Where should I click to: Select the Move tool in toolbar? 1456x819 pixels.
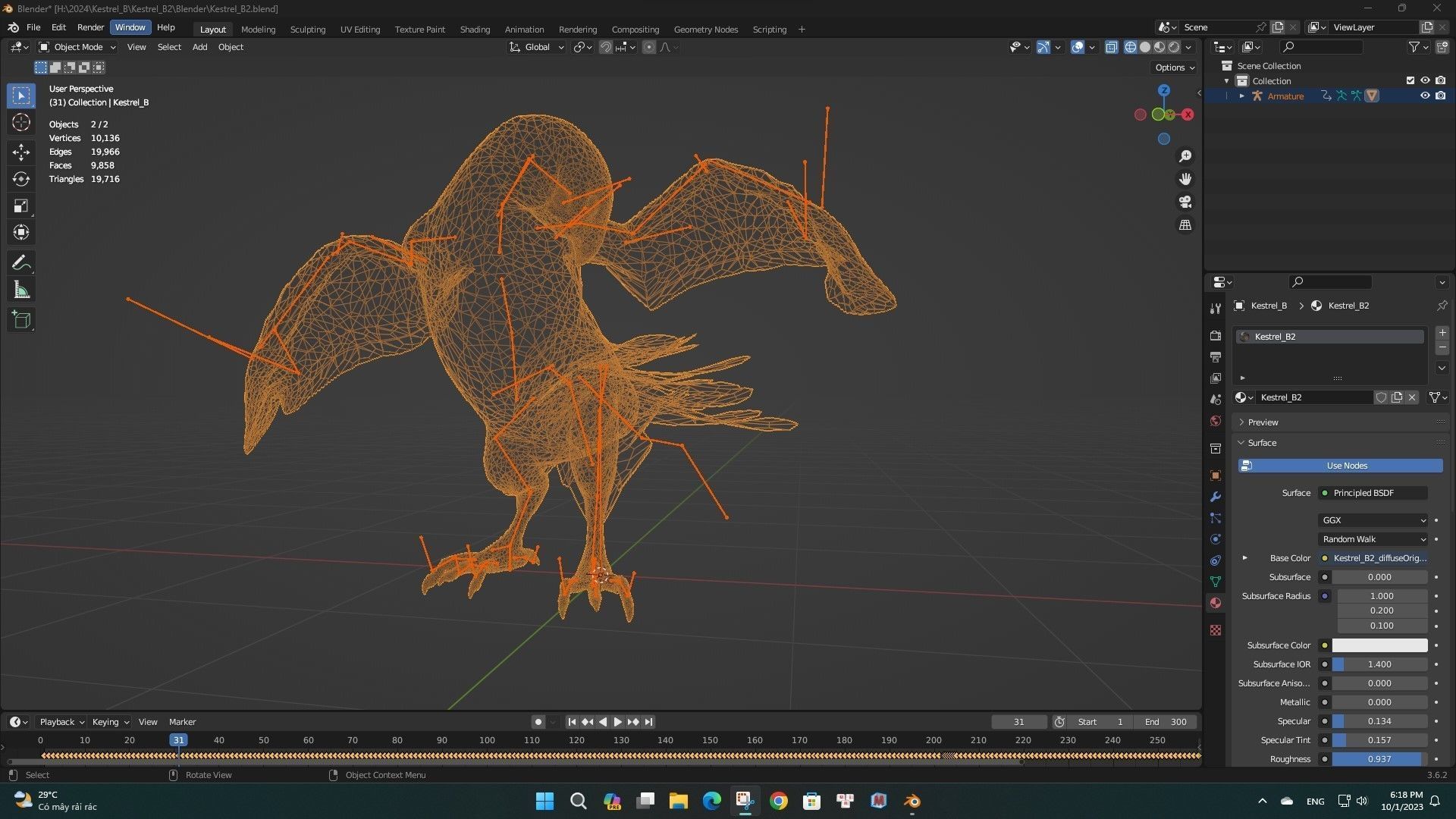point(21,152)
